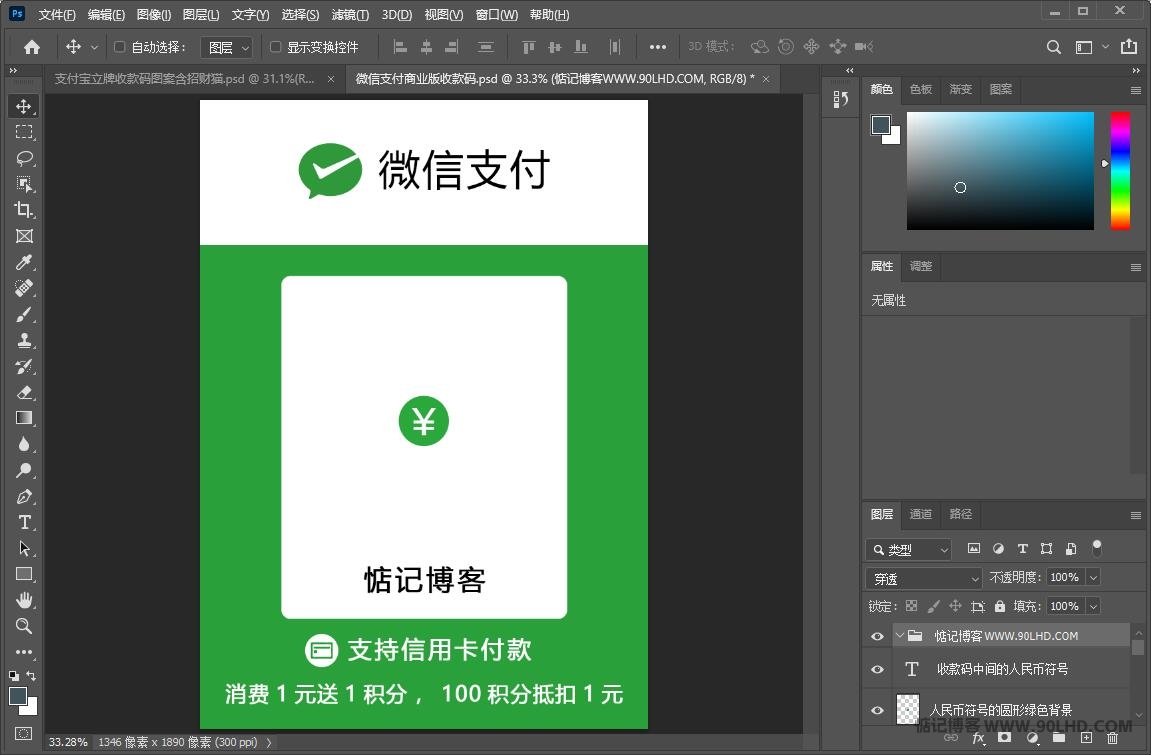Toggle the lock all icon
The image size is (1151, 755).
1000,606
